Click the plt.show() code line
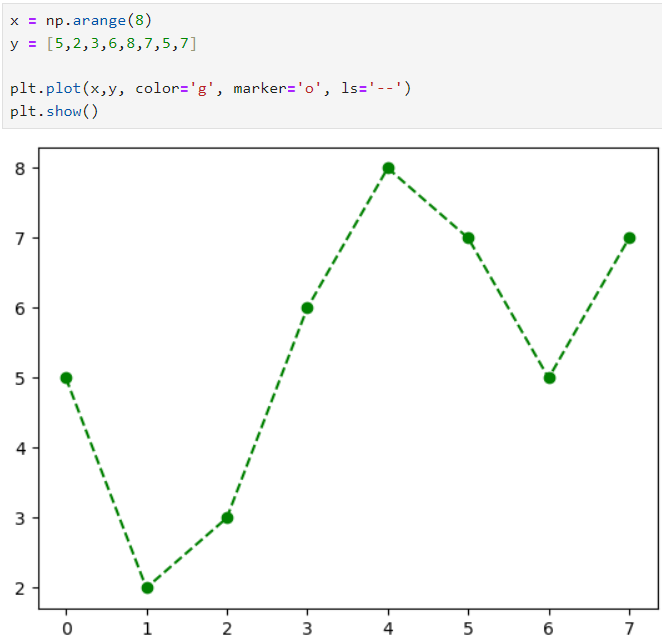Viewport: 662px width, 641px height. tap(54, 111)
